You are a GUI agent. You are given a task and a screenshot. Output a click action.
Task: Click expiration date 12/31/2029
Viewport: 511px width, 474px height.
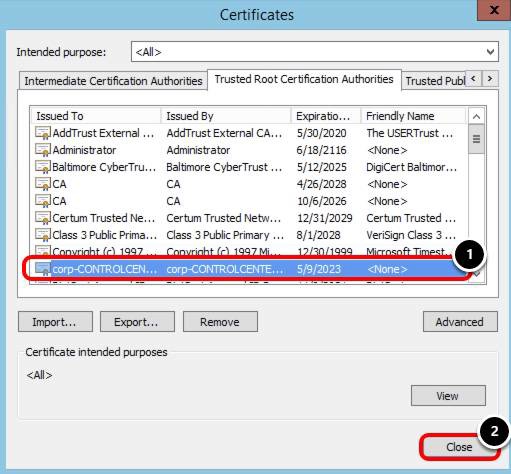point(325,218)
